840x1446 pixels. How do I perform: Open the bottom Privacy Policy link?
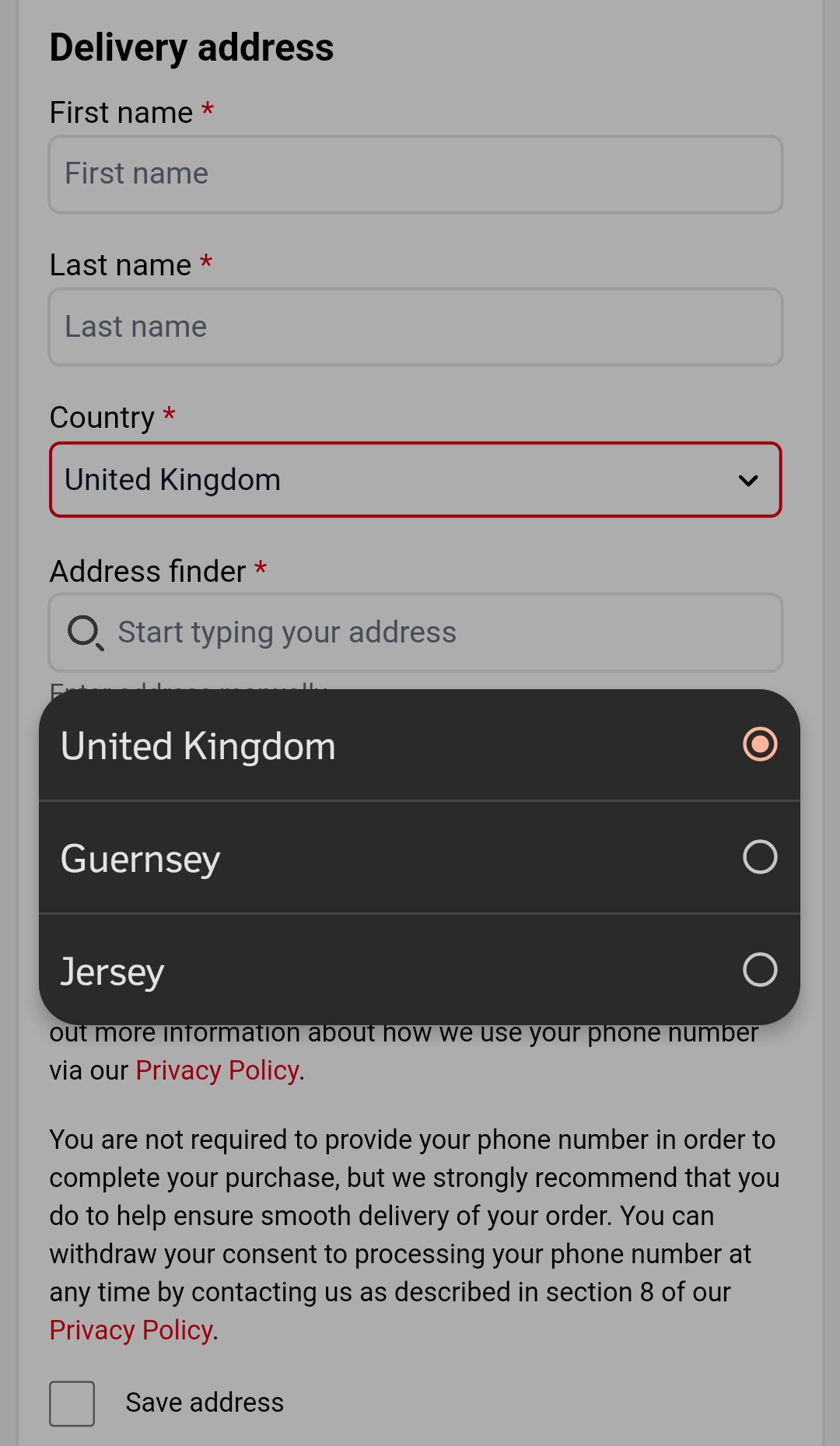pos(131,1331)
